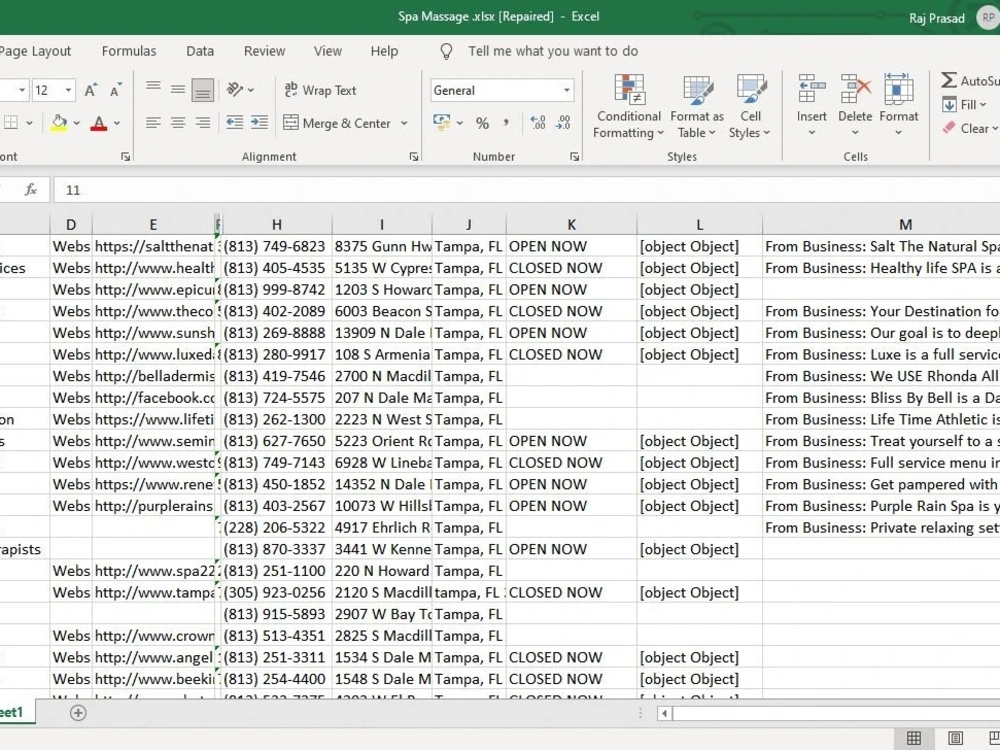This screenshot has height=750, width=1000.
Task: Select column M header
Action: click(905, 224)
